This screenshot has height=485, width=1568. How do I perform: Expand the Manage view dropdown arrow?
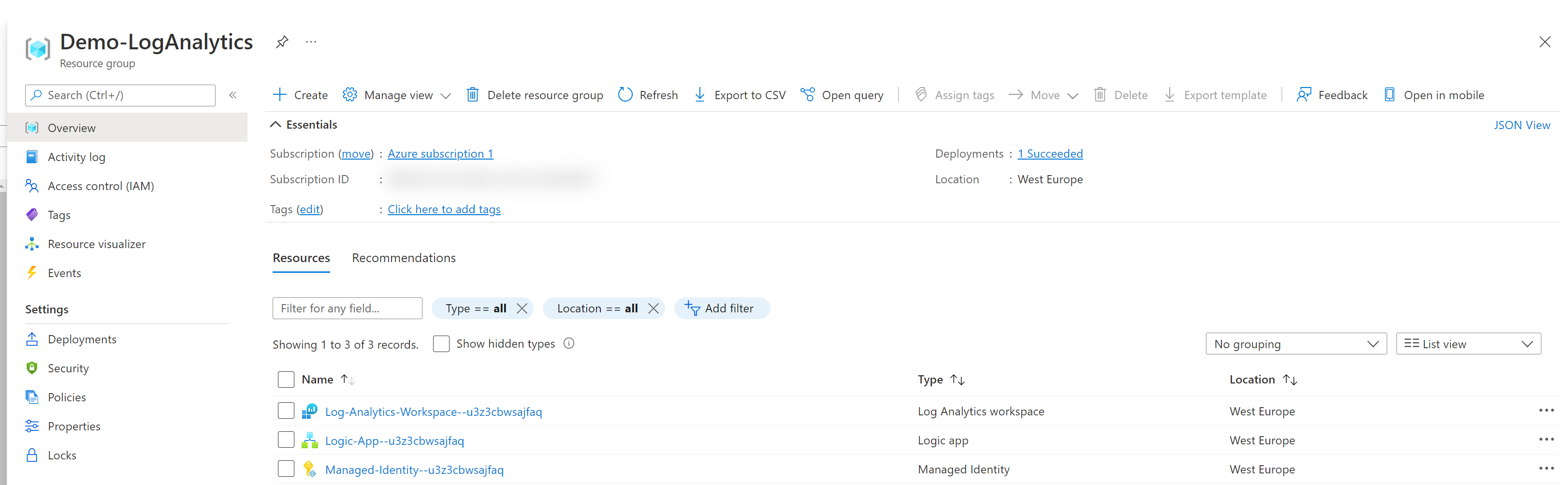click(x=446, y=96)
